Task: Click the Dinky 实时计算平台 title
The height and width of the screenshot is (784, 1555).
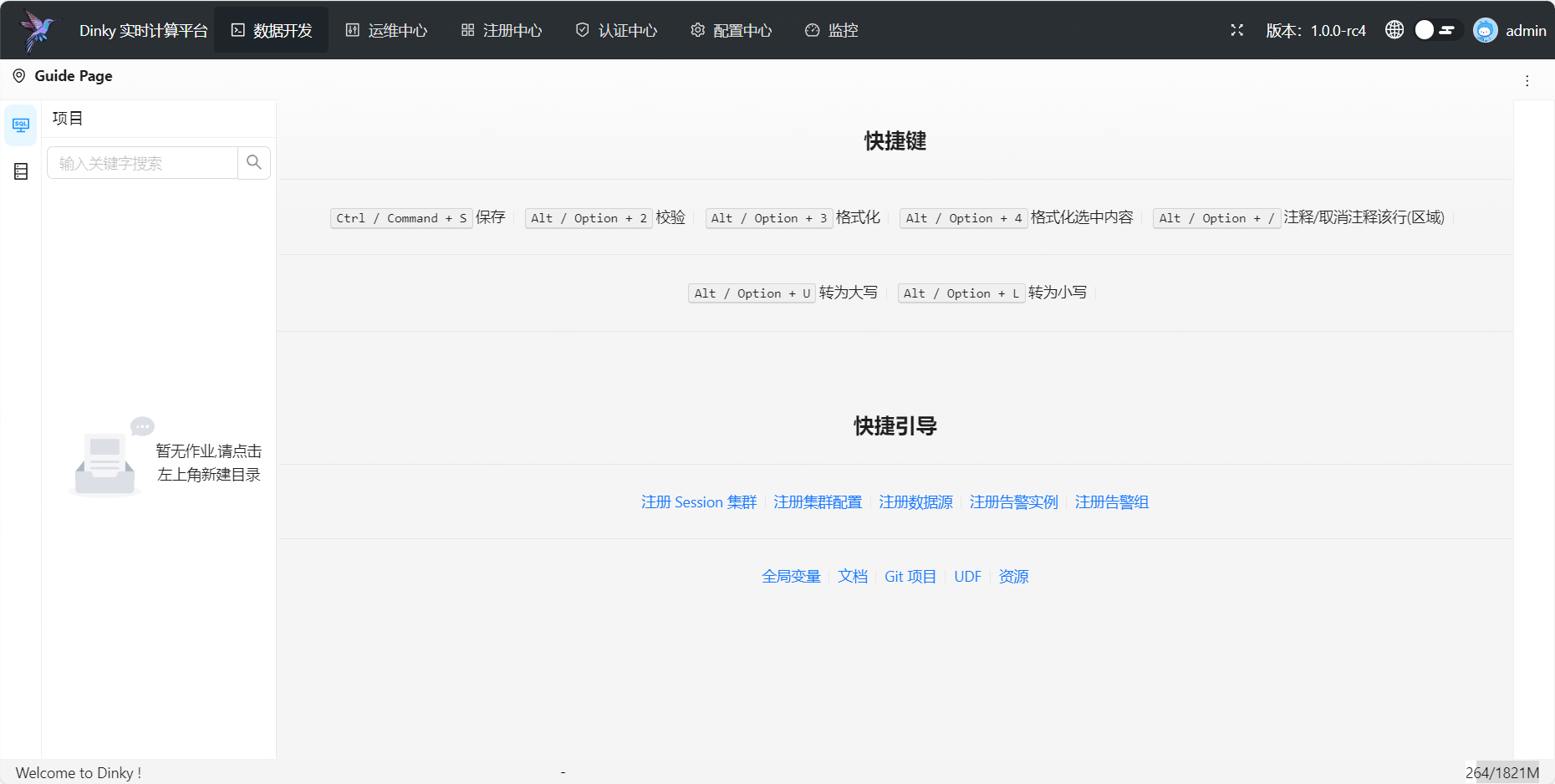Action: point(144,31)
